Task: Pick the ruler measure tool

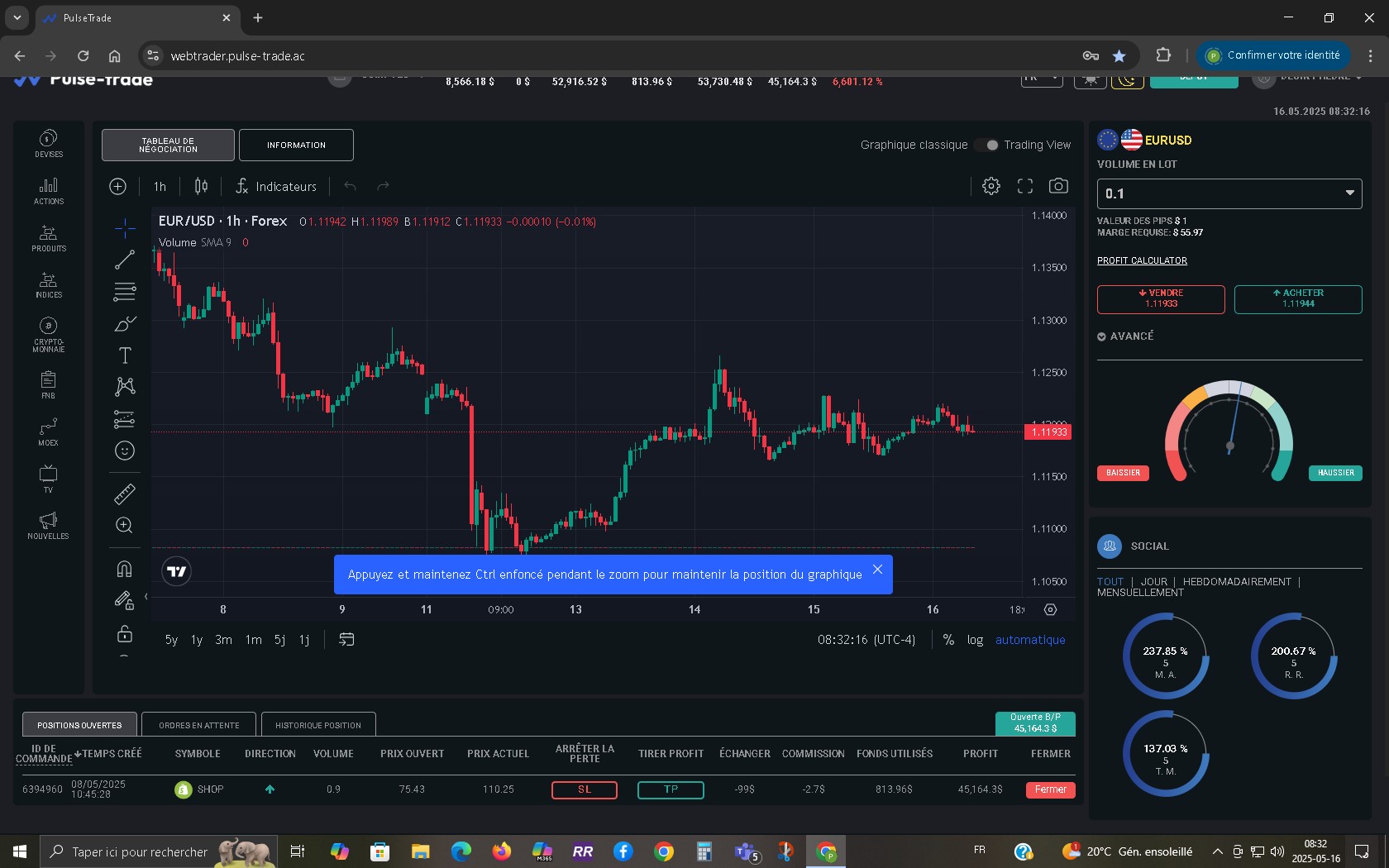Action: [x=125, y=494]
